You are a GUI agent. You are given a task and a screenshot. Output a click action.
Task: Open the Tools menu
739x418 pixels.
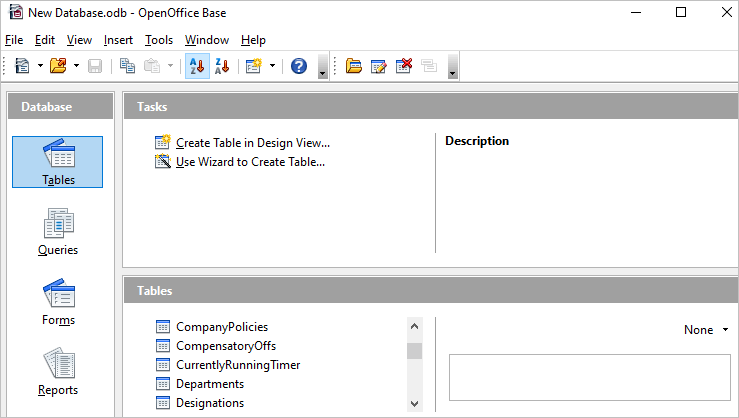pos(158,40)
